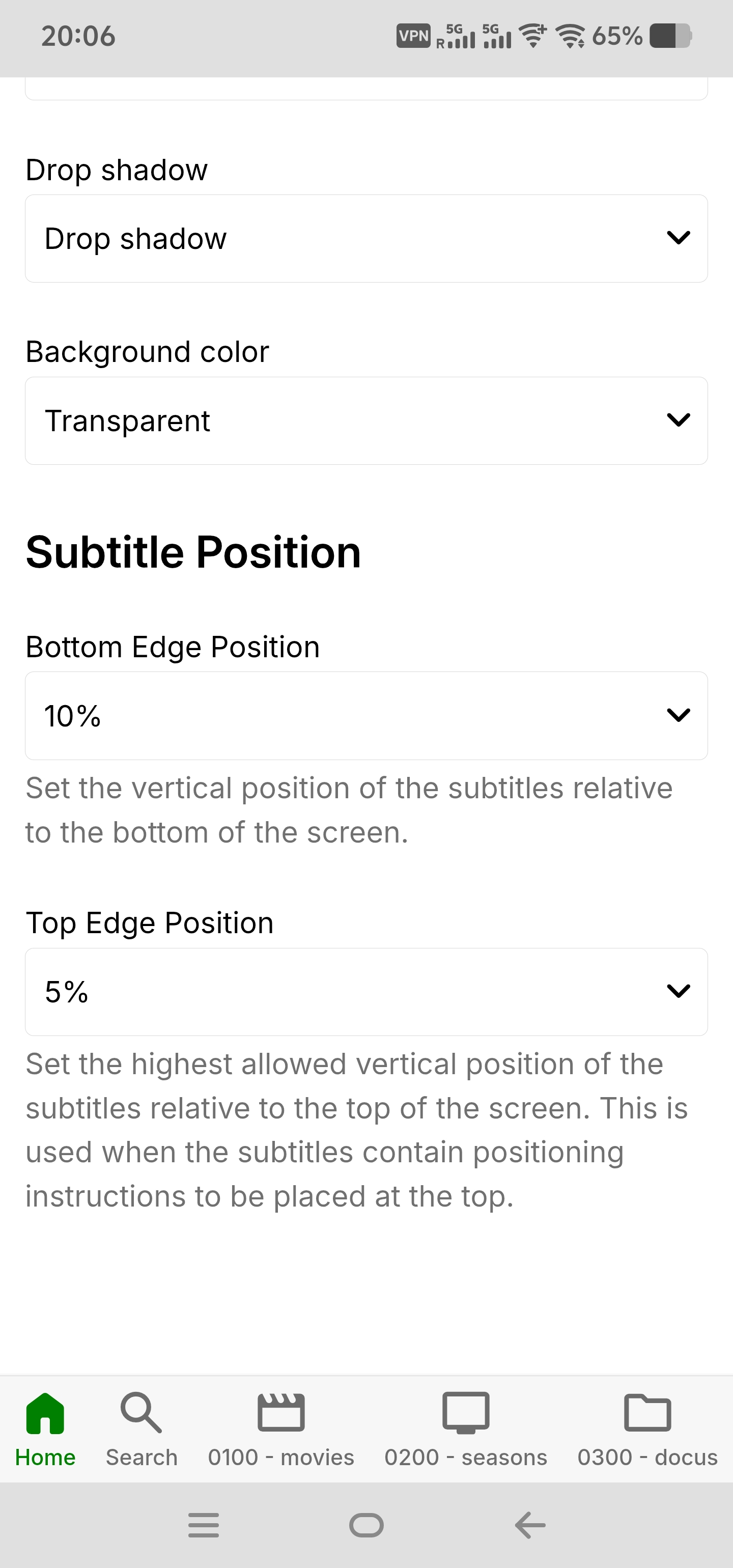Tap the battery indicator in status bar
733x1568 pixels.
(x=670, y=36)
